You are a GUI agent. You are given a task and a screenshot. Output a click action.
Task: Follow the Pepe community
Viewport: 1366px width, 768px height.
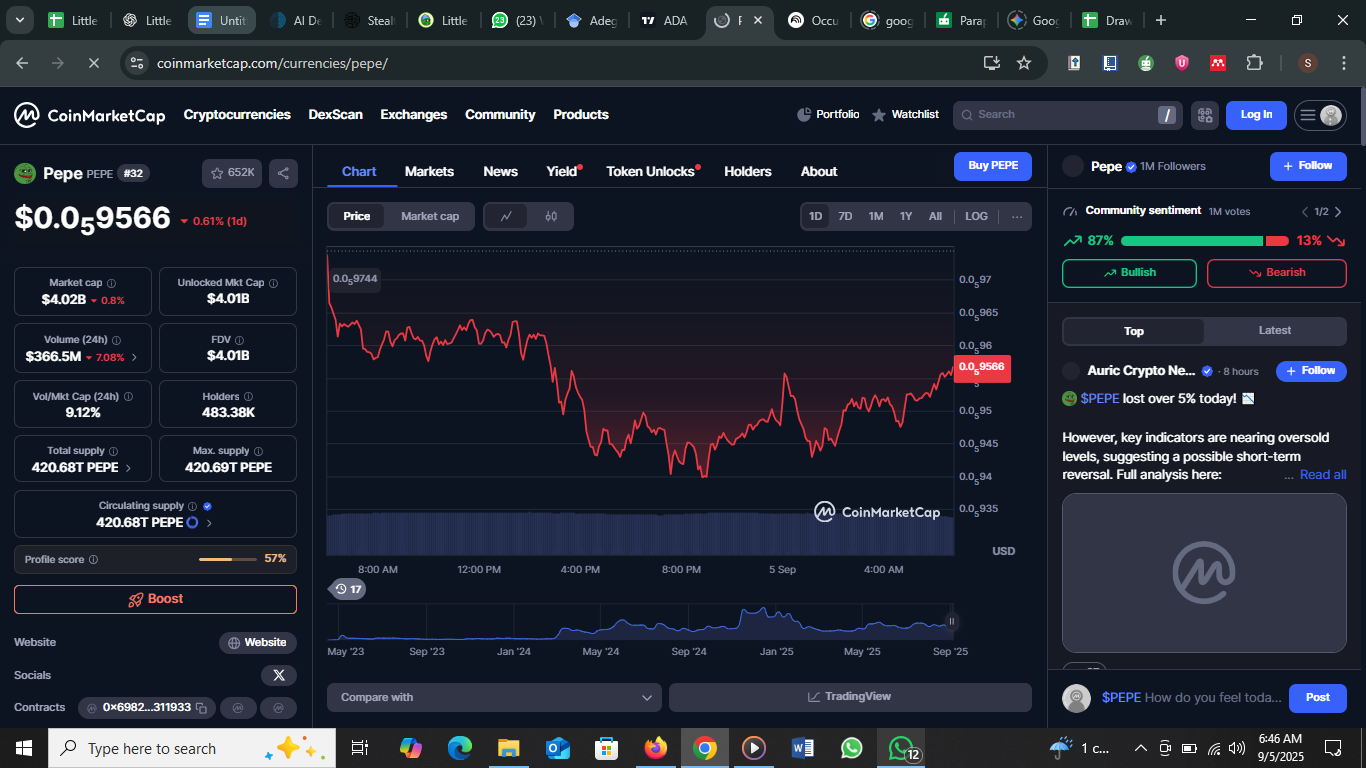(x=1308, y=166)
